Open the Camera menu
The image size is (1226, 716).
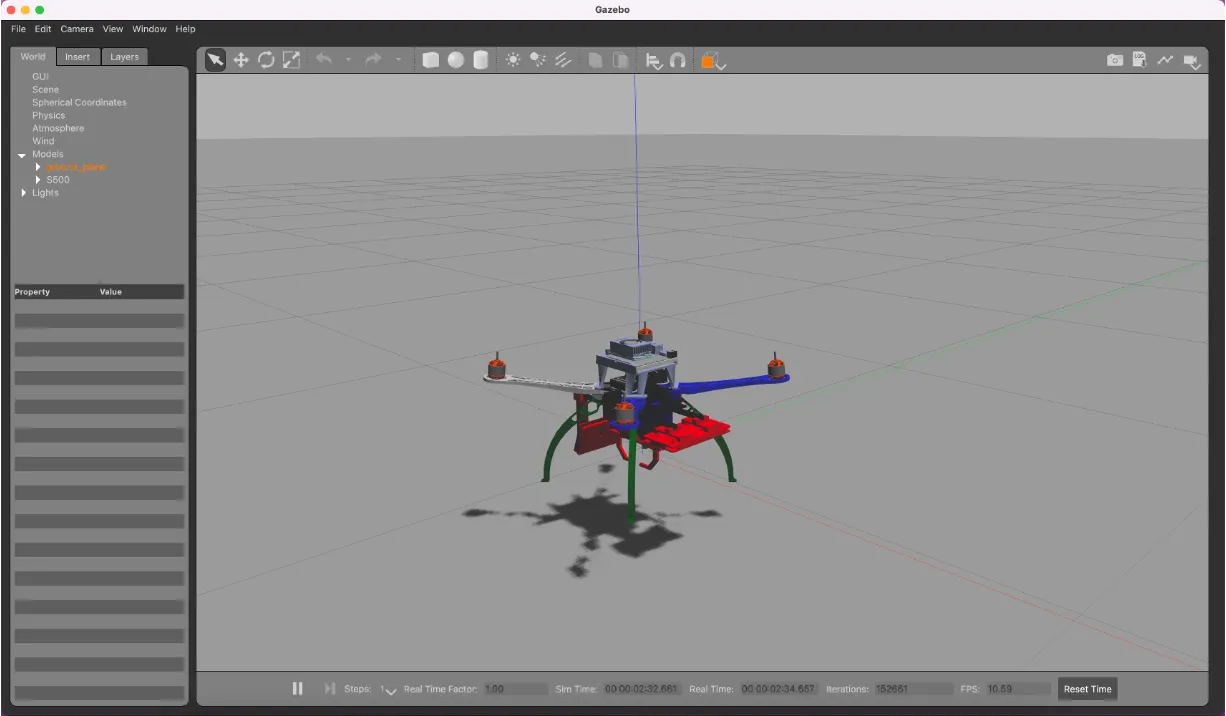click(77, 29)
